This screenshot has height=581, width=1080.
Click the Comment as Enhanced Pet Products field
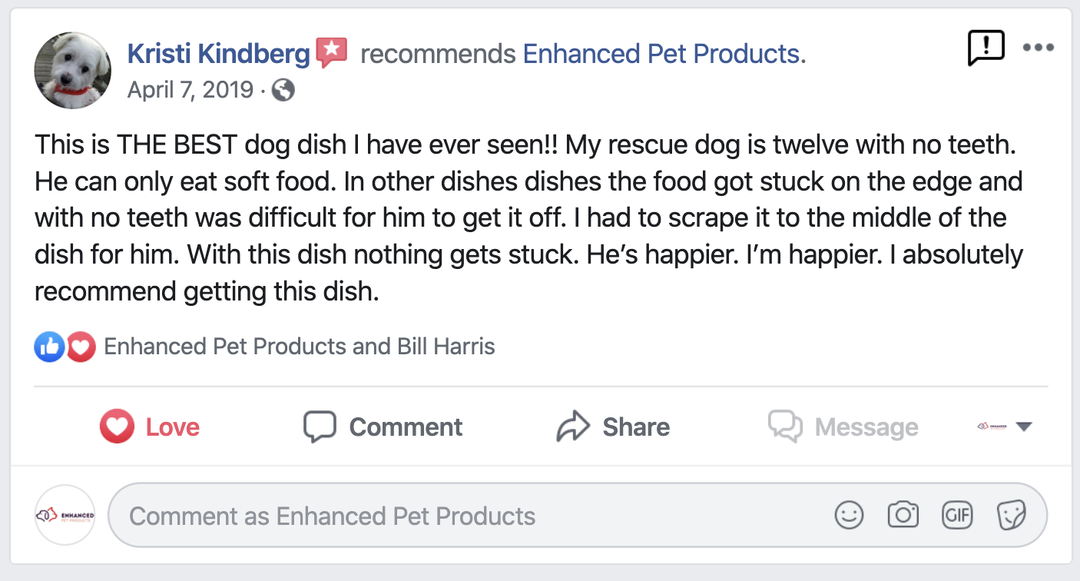(x=470, y=516)
